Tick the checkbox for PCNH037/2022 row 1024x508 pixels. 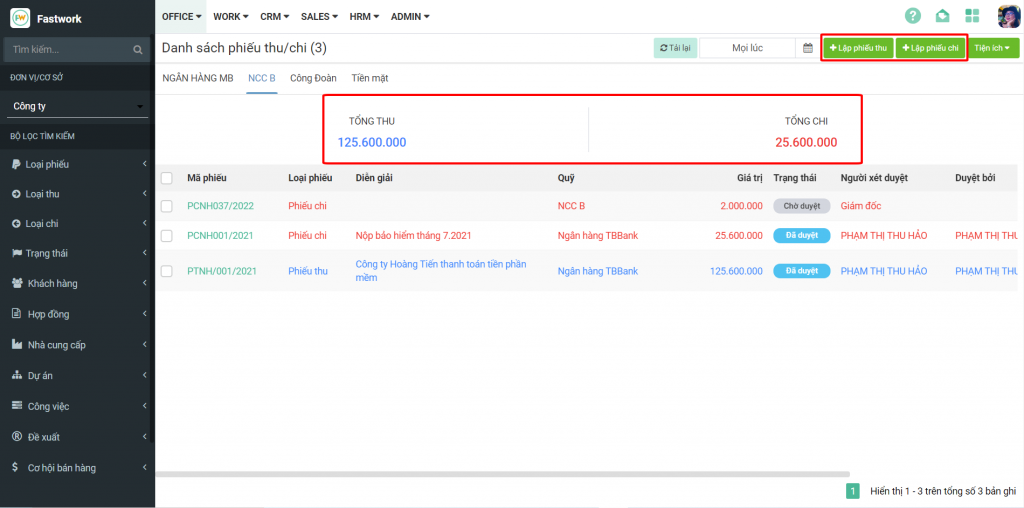[167, 206]
